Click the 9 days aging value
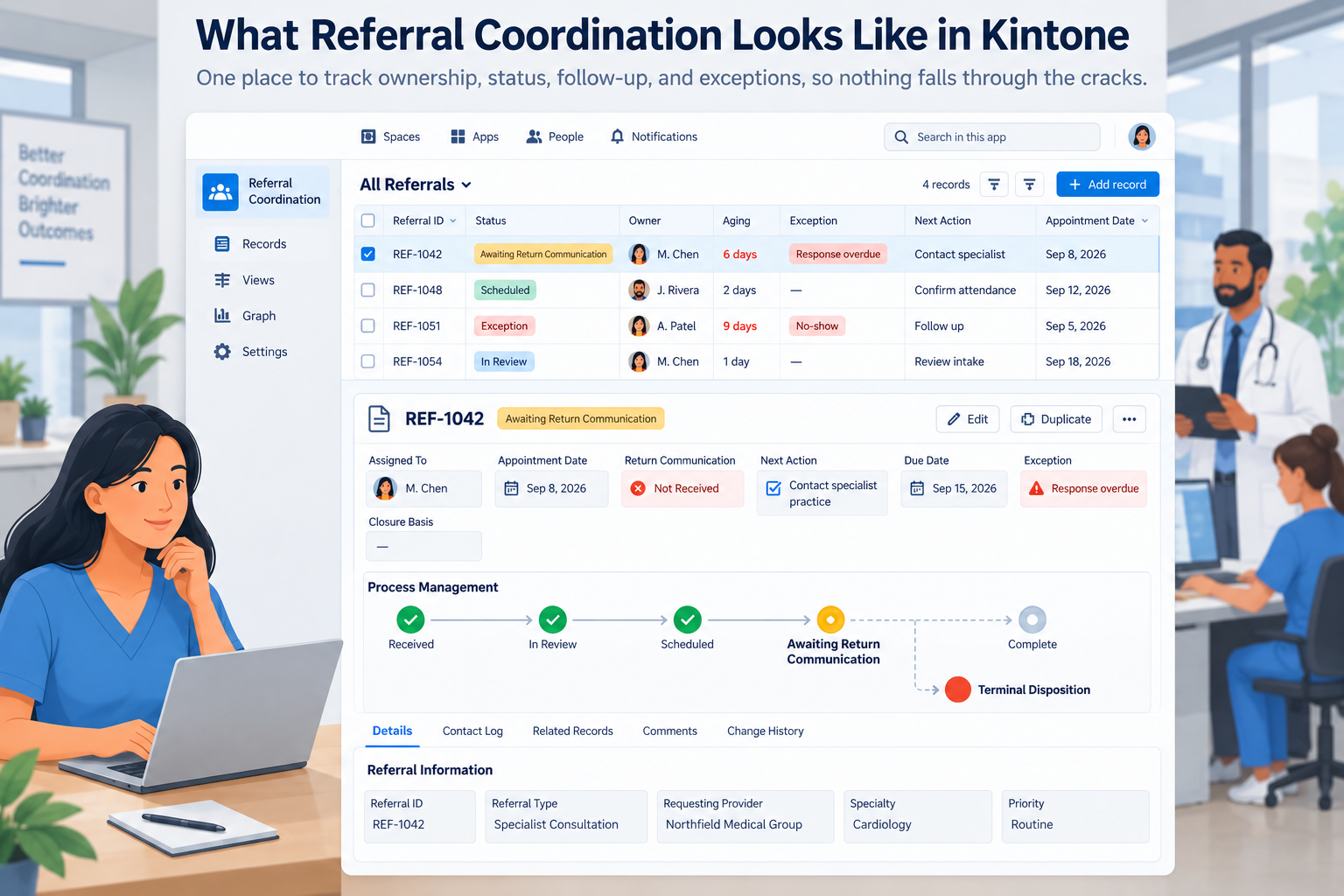The height and width of the screenshot is (896, 1344). coord(740,325)
